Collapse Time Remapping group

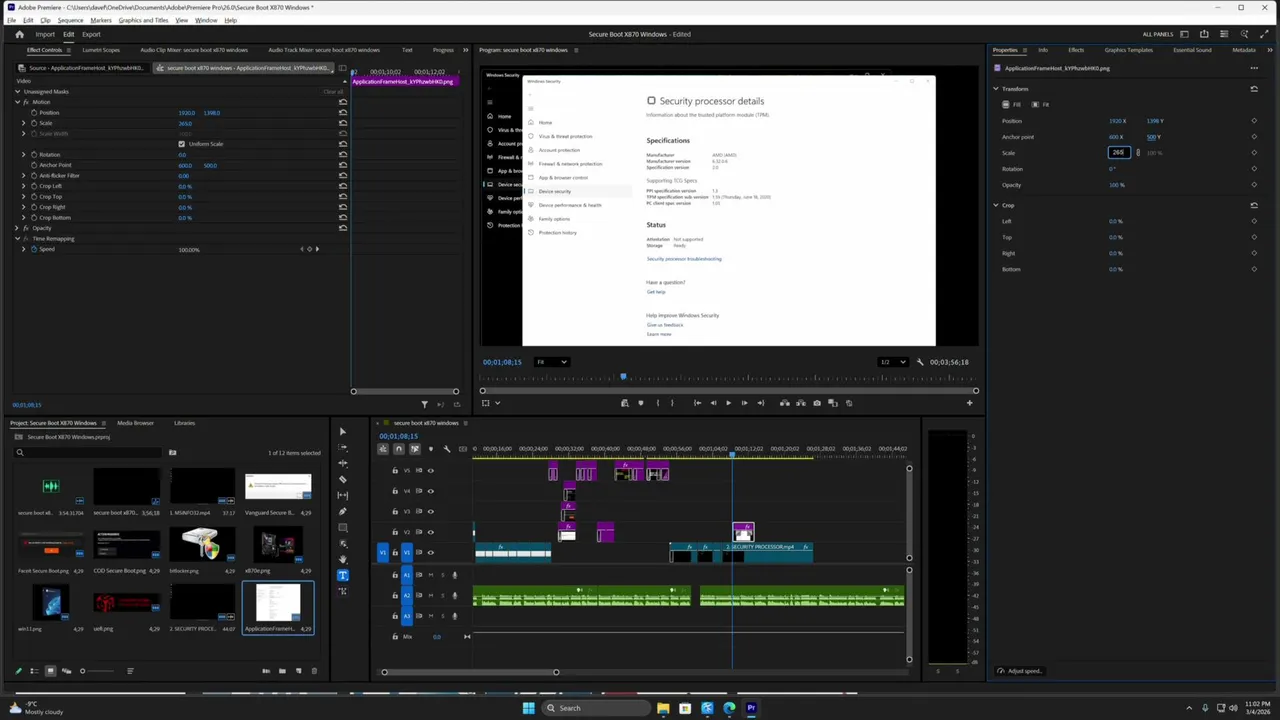17,238
